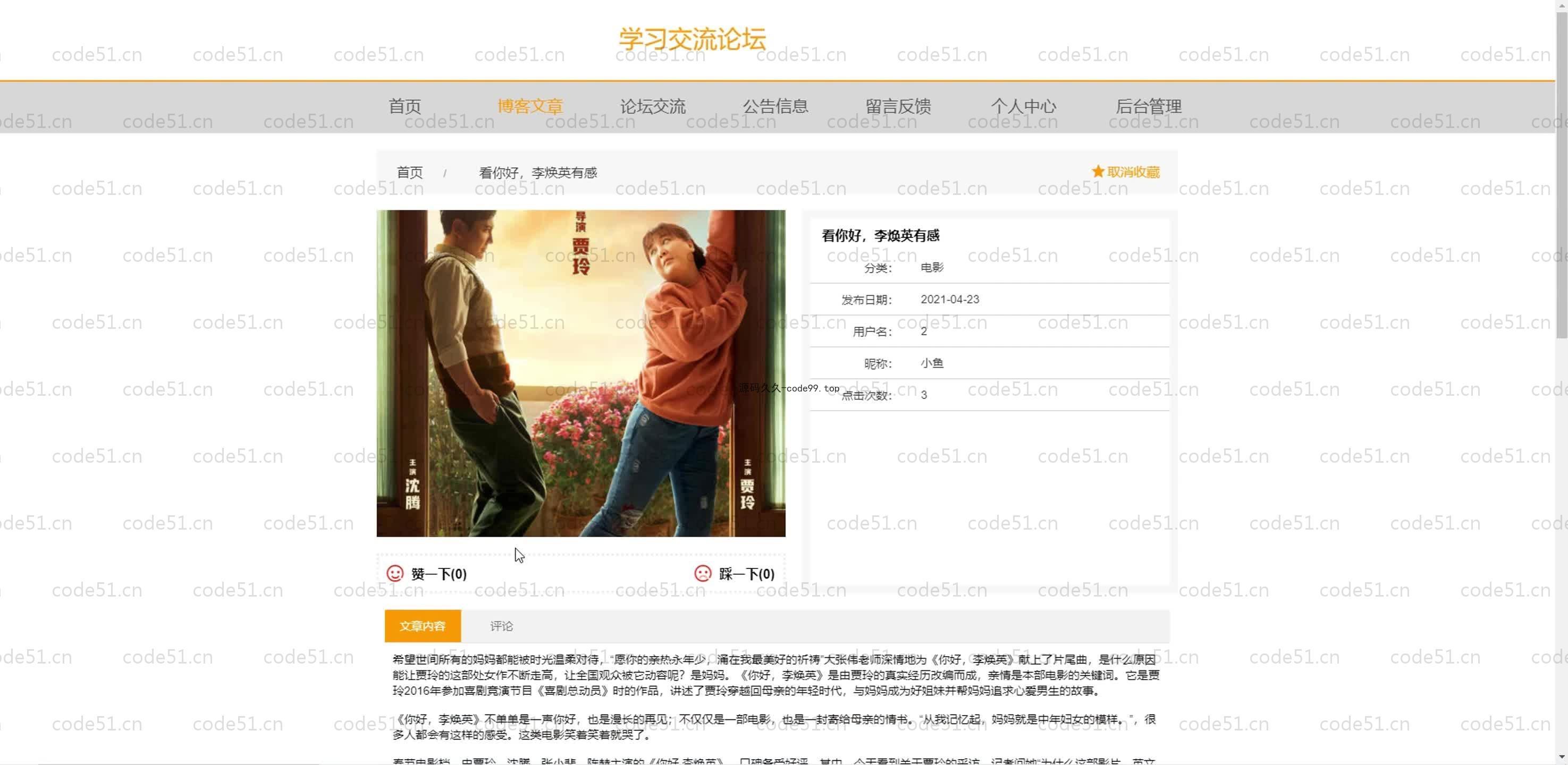Switch to the 文章内容 tab
This screenshot has height=765, width=1568.
pos(423,626)
